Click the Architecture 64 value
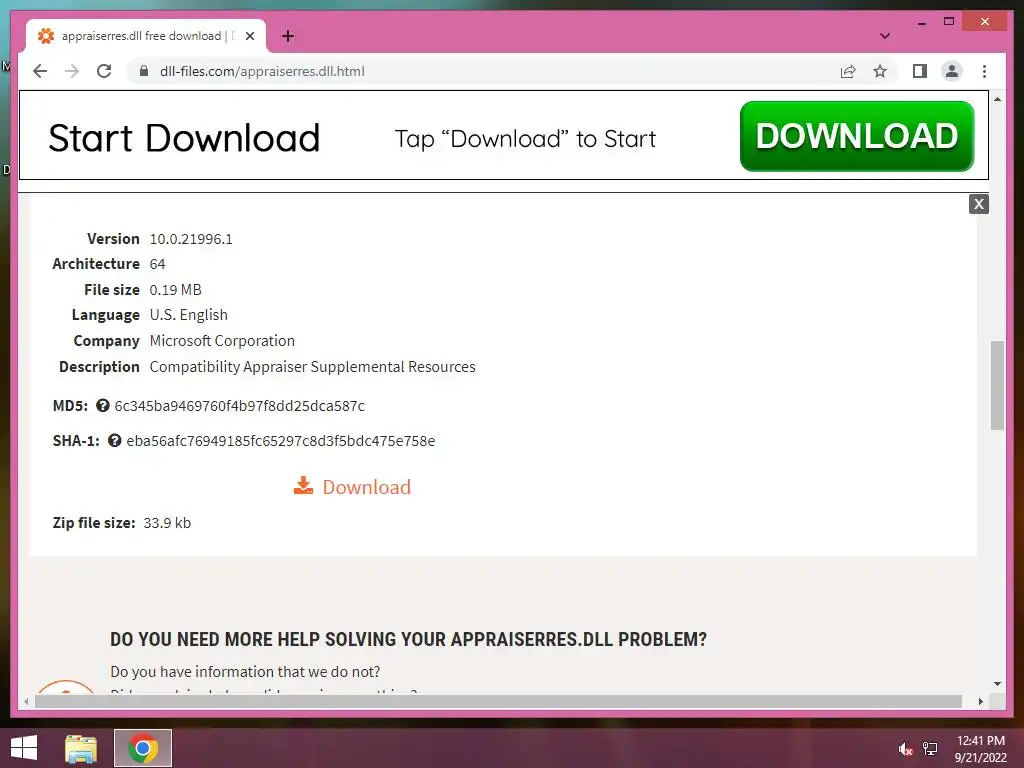 [x=157, y=264]
